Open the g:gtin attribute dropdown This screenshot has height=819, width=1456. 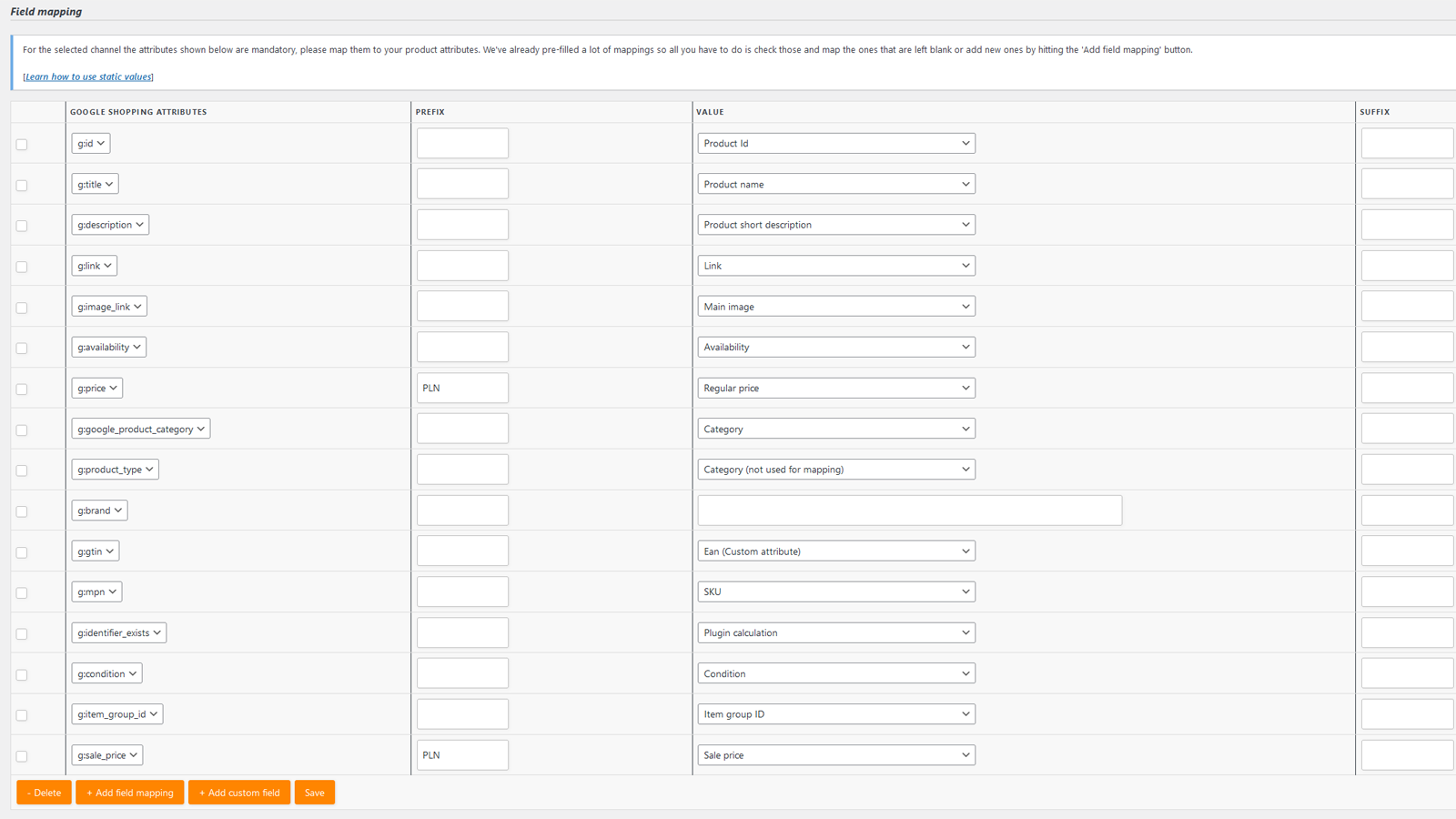96,551
